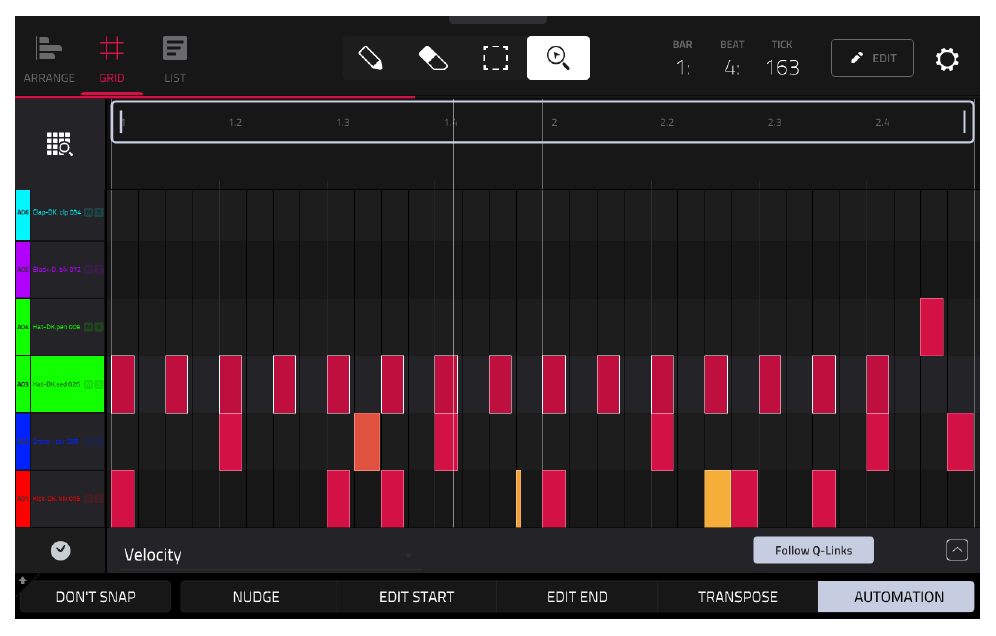Image resolution: width=996 pixels, height=636 pixels.
Task: Mute the Clap-DK clp 034 pad
Action: coord(89,212)
